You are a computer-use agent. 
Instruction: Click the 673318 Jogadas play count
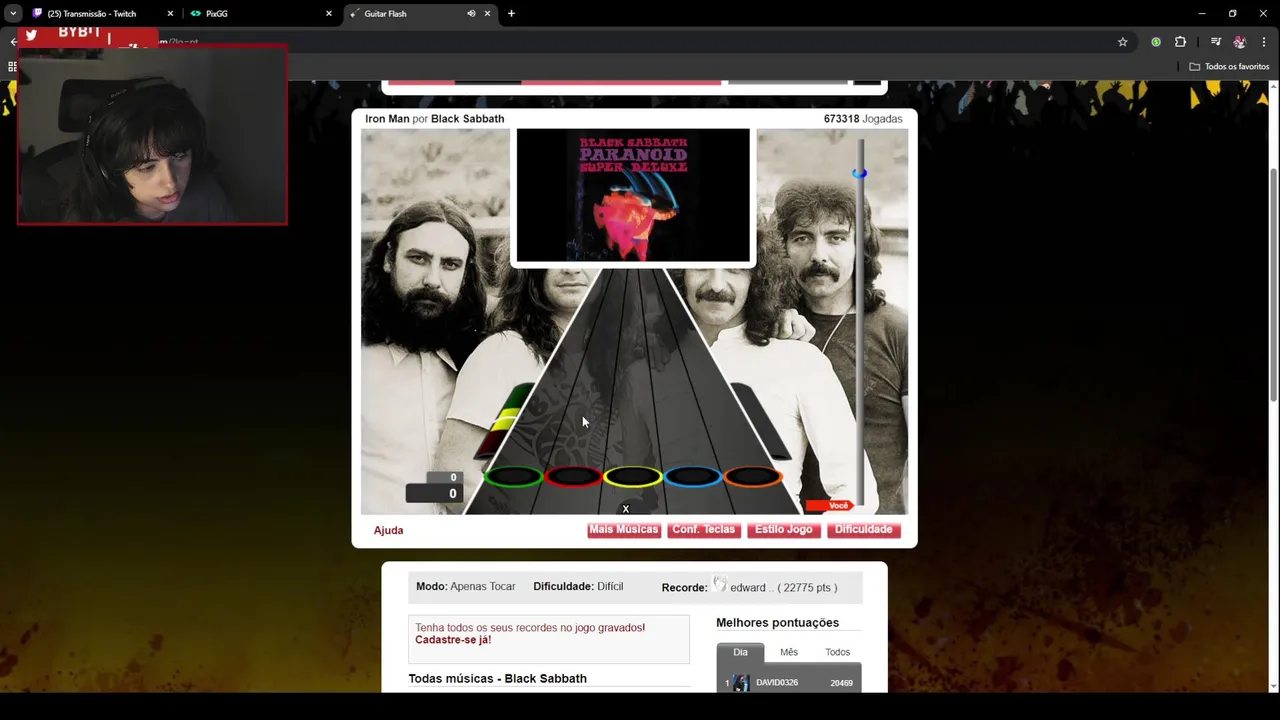point(863,119)
